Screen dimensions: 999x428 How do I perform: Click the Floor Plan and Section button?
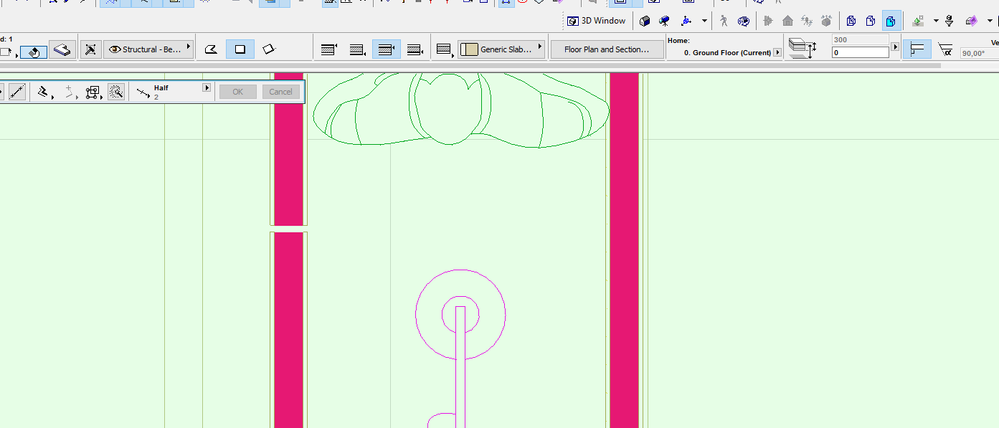(607, 49)
